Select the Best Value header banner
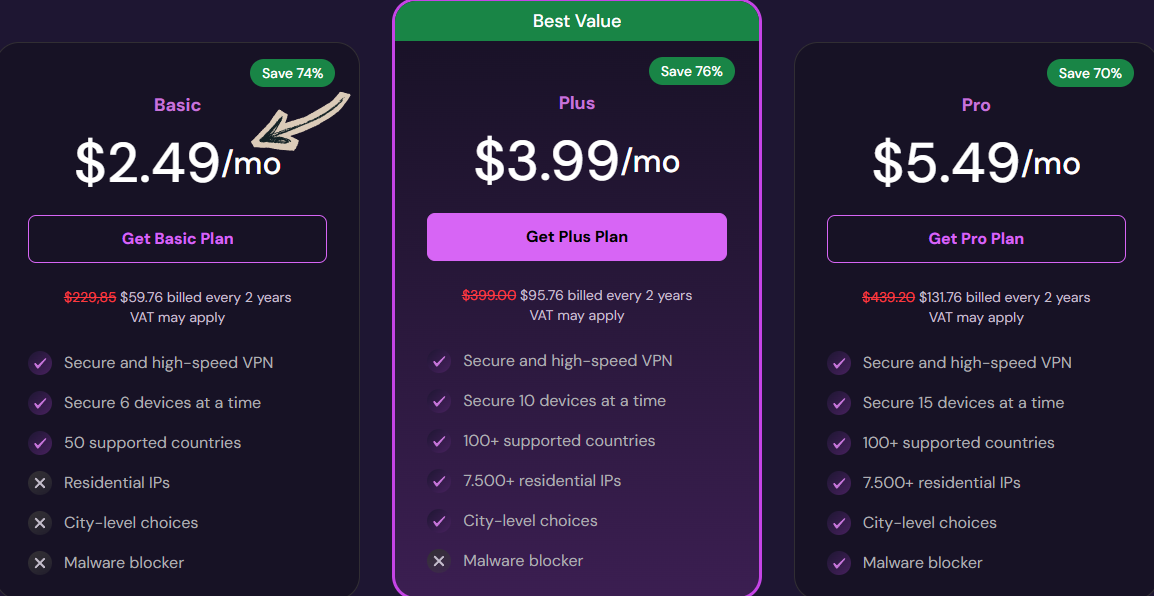Image resolution: width=1154 pixels, height=596 pixels. click(577, 21)
